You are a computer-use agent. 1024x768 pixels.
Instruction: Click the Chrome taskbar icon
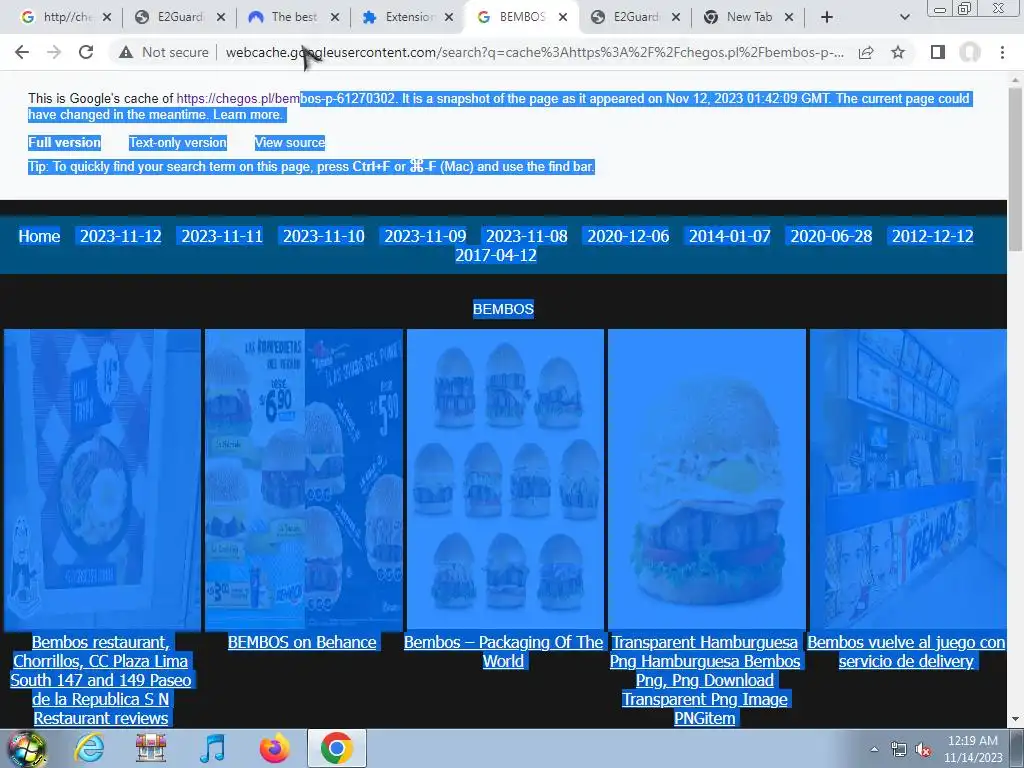(x=336, y=748)
